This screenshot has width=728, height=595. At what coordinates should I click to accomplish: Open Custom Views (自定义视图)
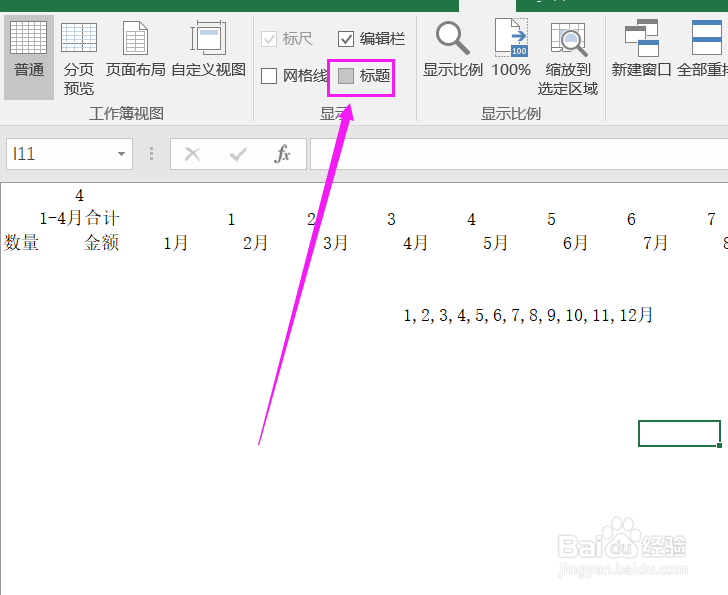coord(208,49)
